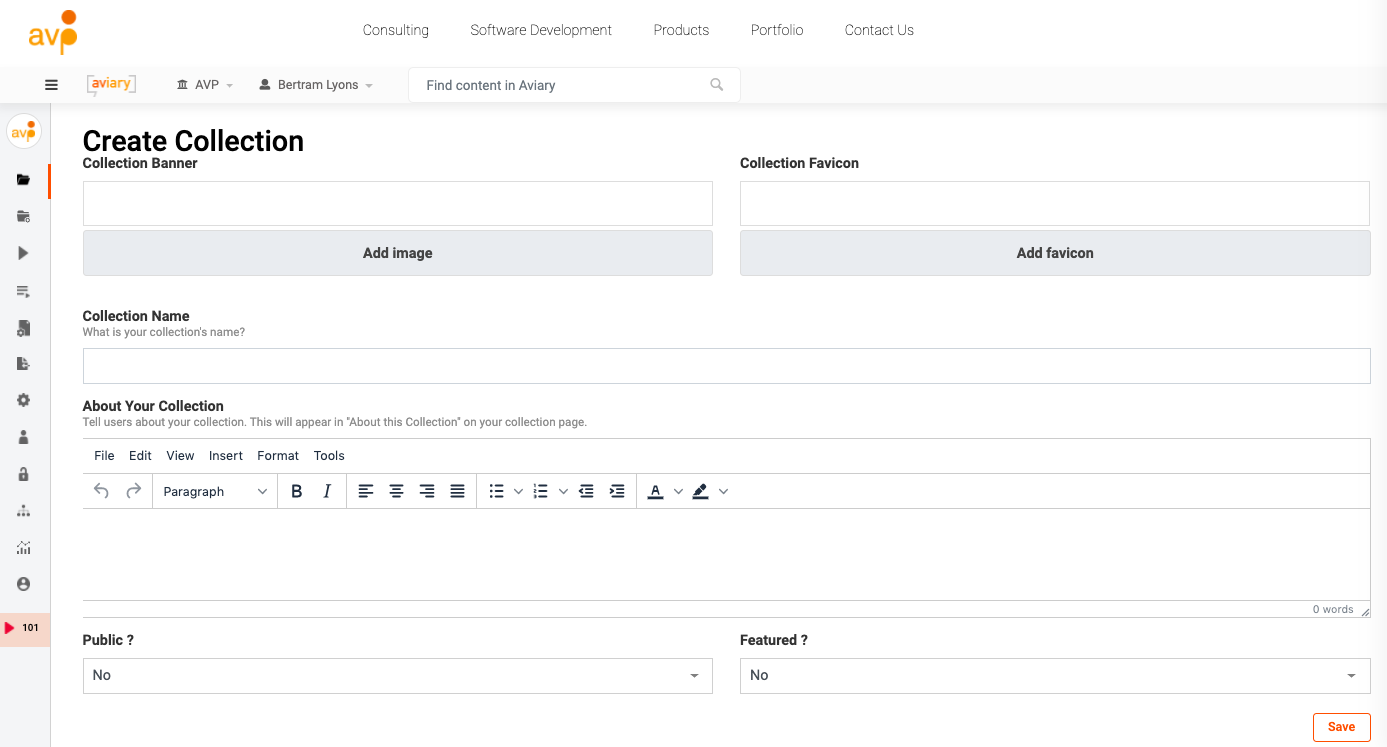Justify the text
Image resolution: width=1387 pixels, height=747 pixels.
(x=458, y=491)
